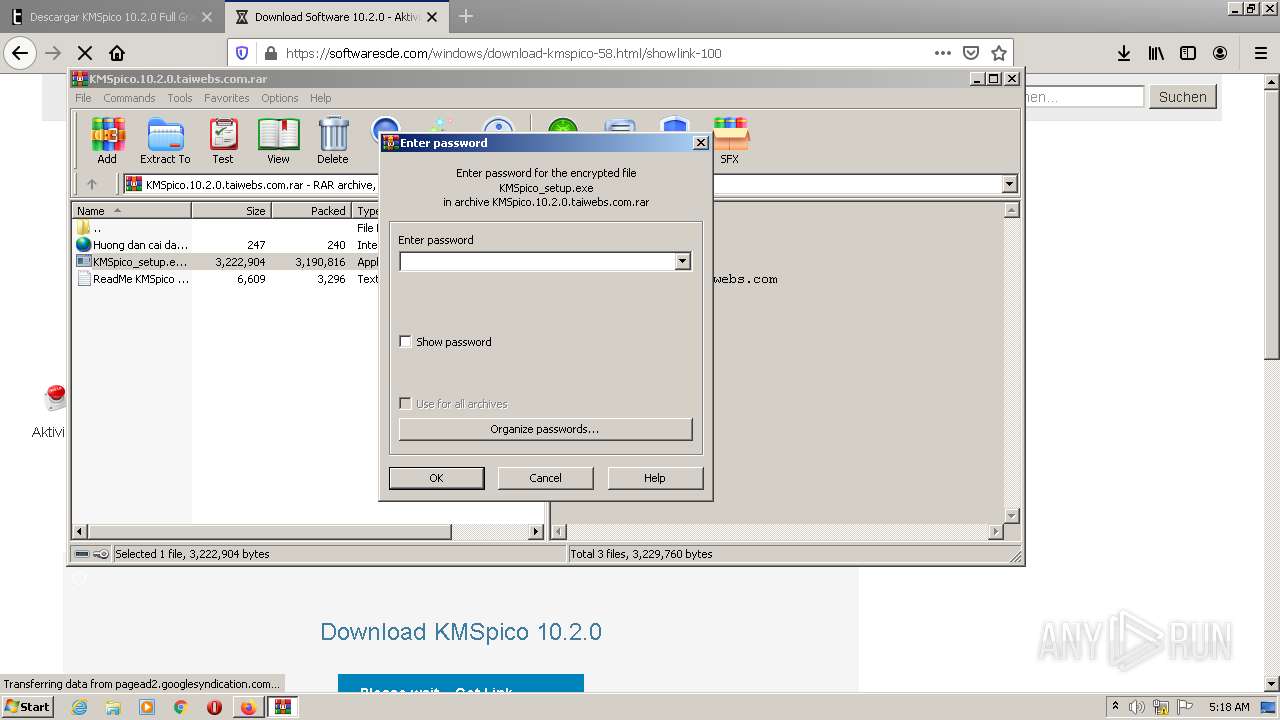
Task: Open the Firefox hamburger menu
Action: [1260, 53]
